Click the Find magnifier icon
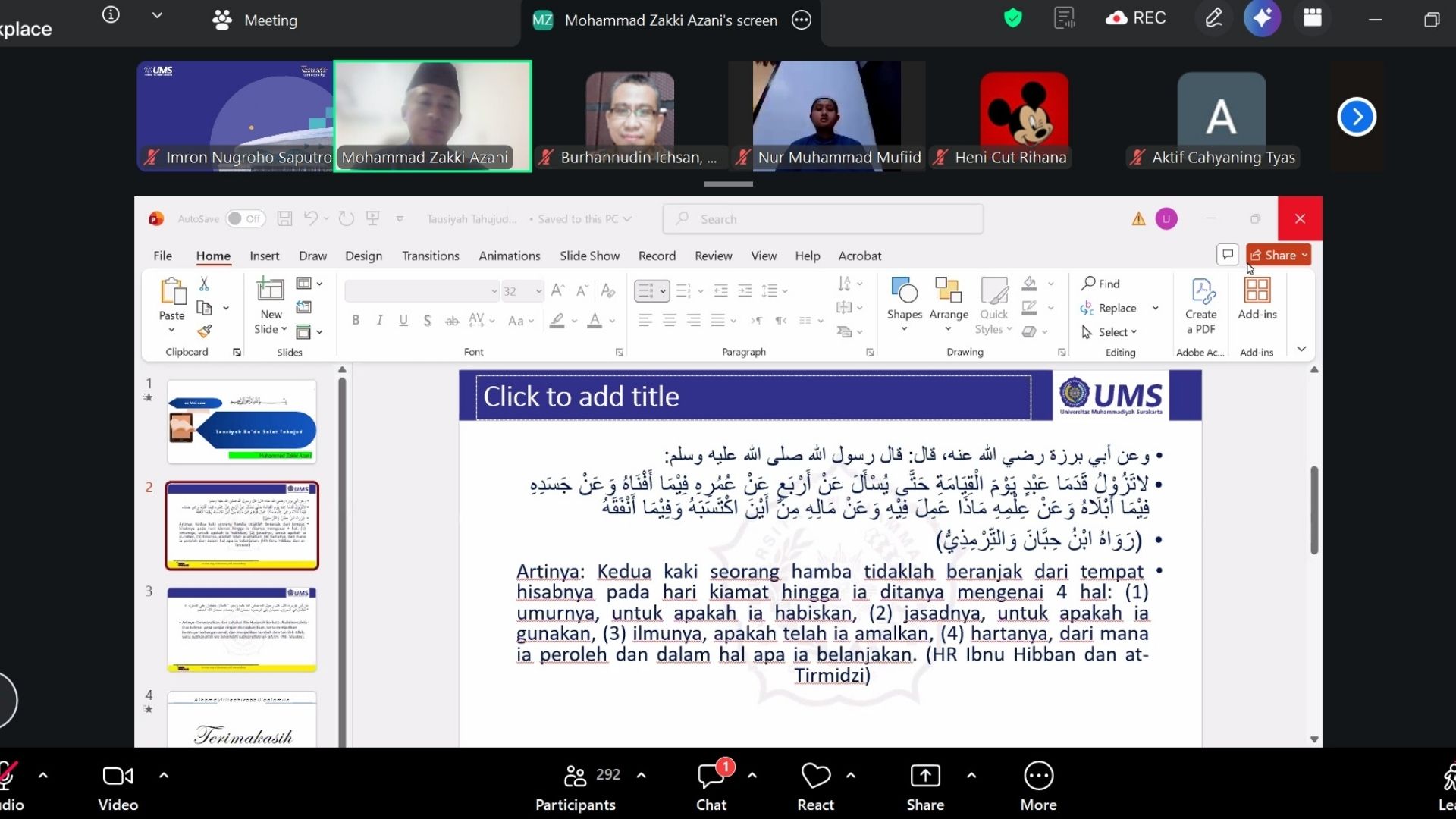The height and width of the screenshot is (819, 1456). (1089, 283)
